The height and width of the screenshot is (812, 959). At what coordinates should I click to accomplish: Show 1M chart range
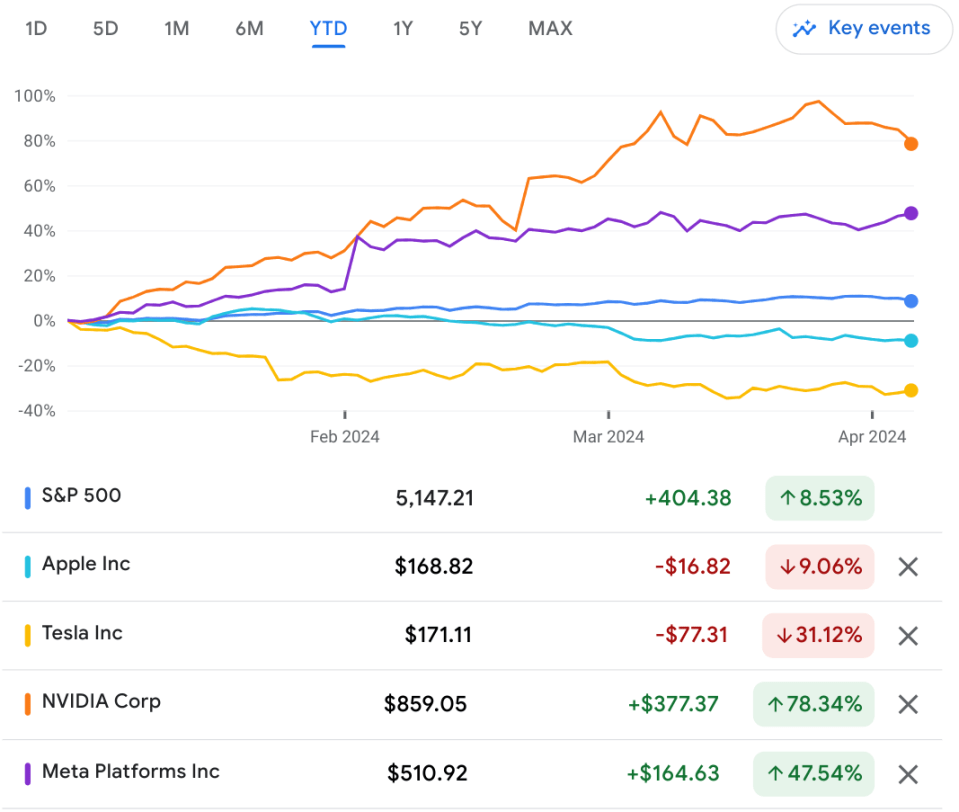[x=176, y=29]
